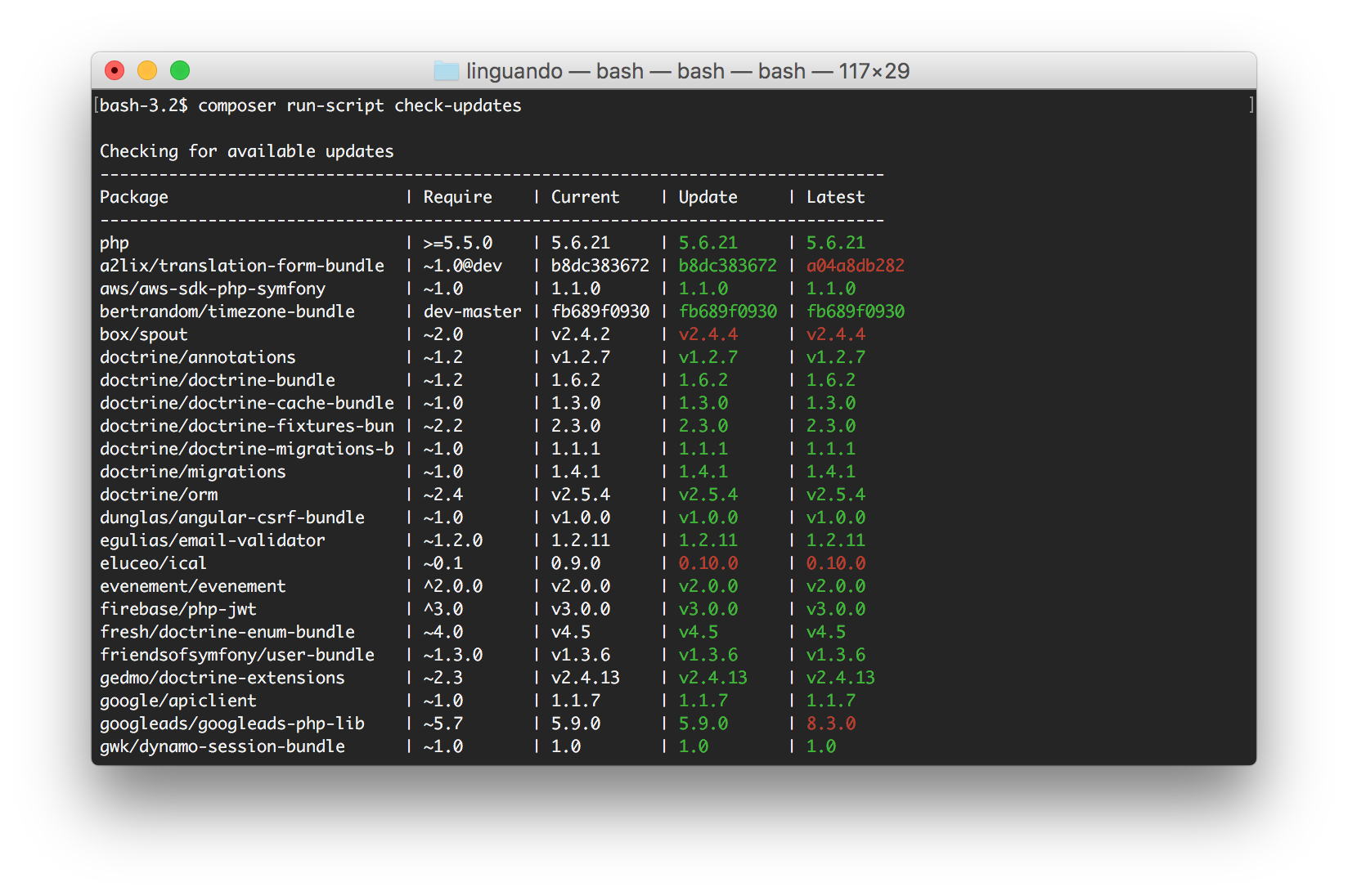Click the 'dev-master' requirement value
Image resolution: width=1348 pixels, height=896 pixels.
click(x=473, y=311)
